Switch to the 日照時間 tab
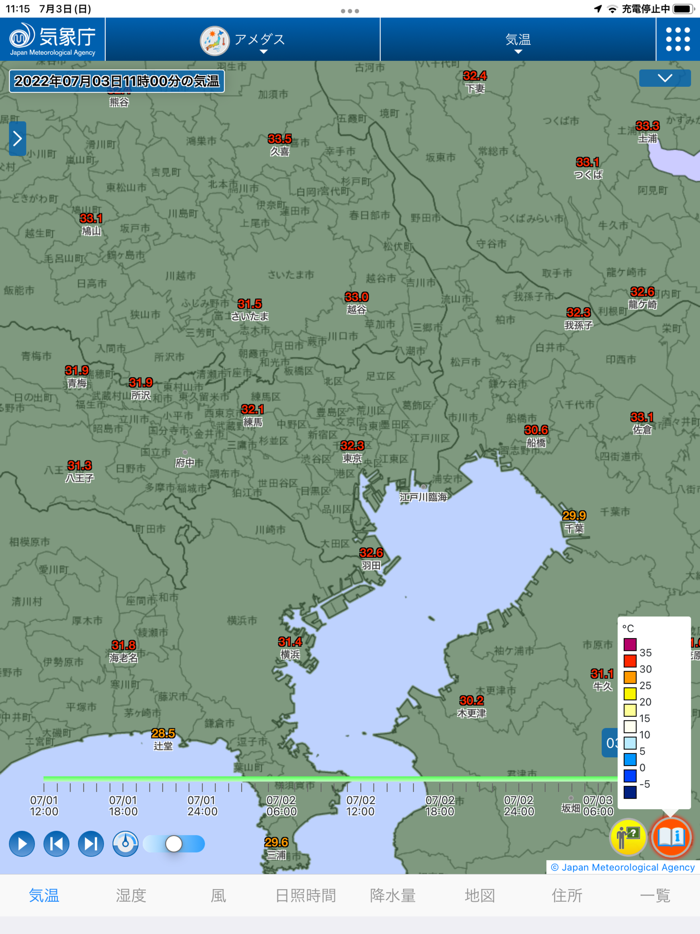 [306, 895]
